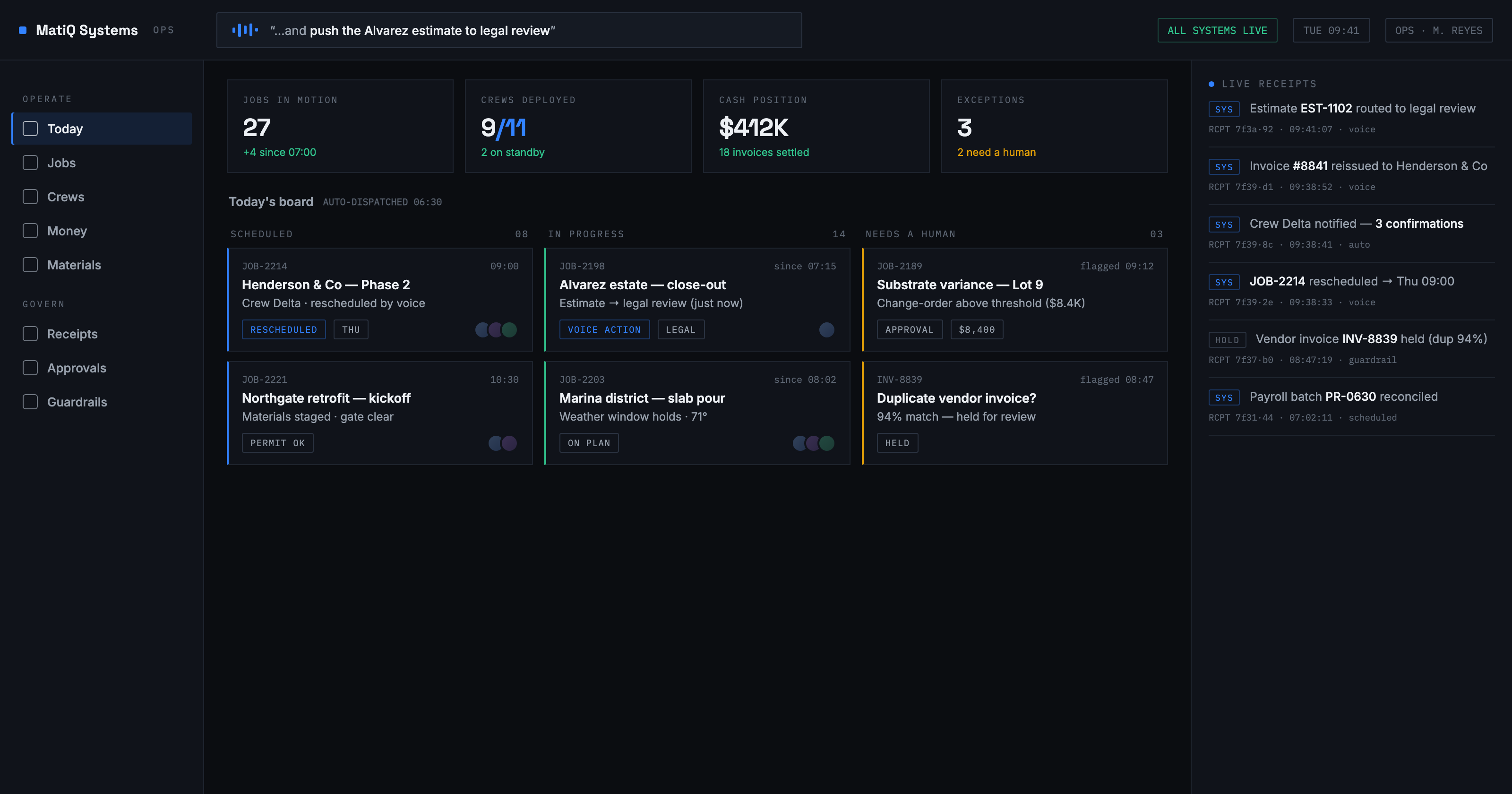Open the Jobs section
Viewport: 1512px width, 794px height.
tap(102, 163)
